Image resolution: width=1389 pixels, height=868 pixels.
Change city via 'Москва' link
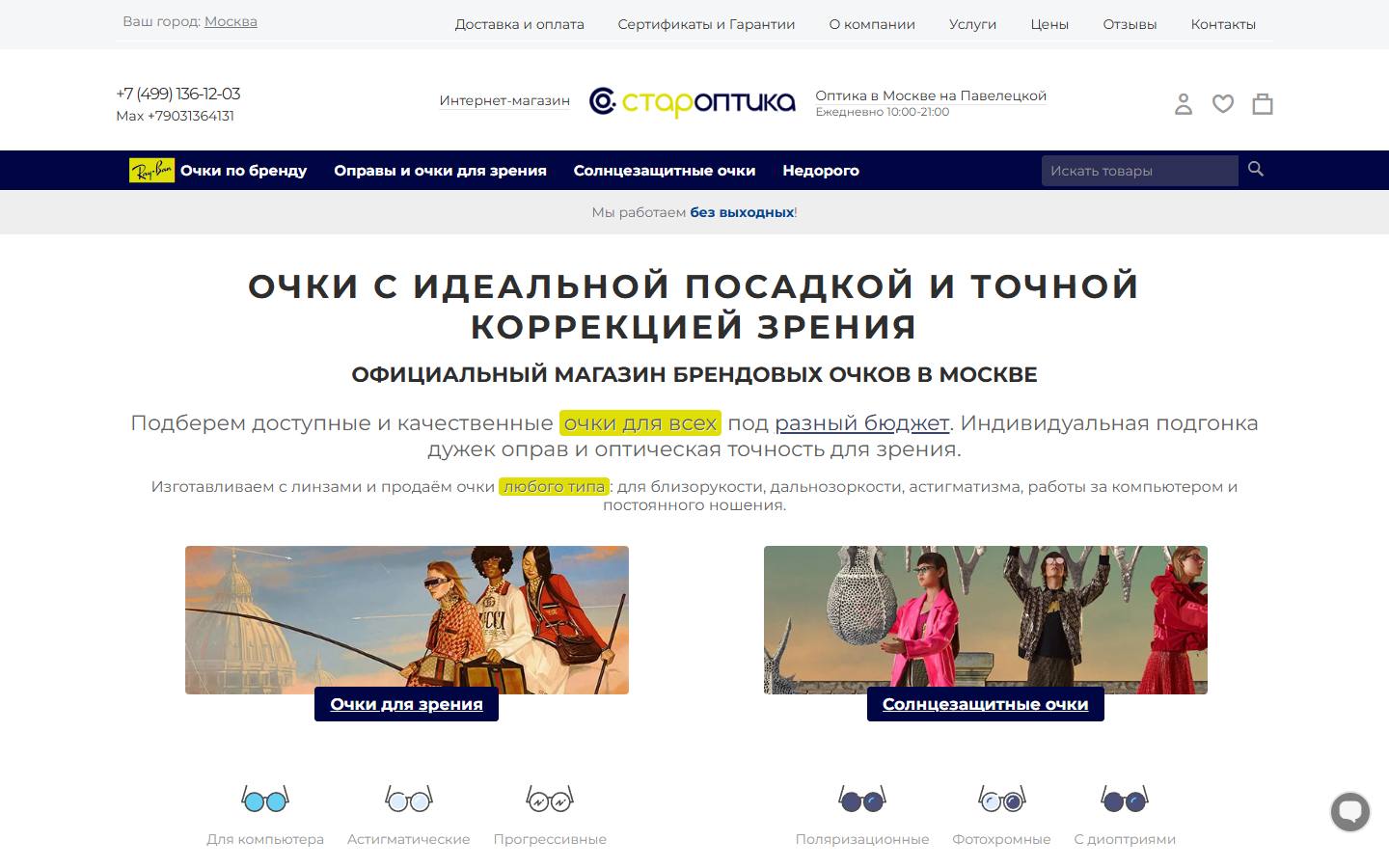231,21
